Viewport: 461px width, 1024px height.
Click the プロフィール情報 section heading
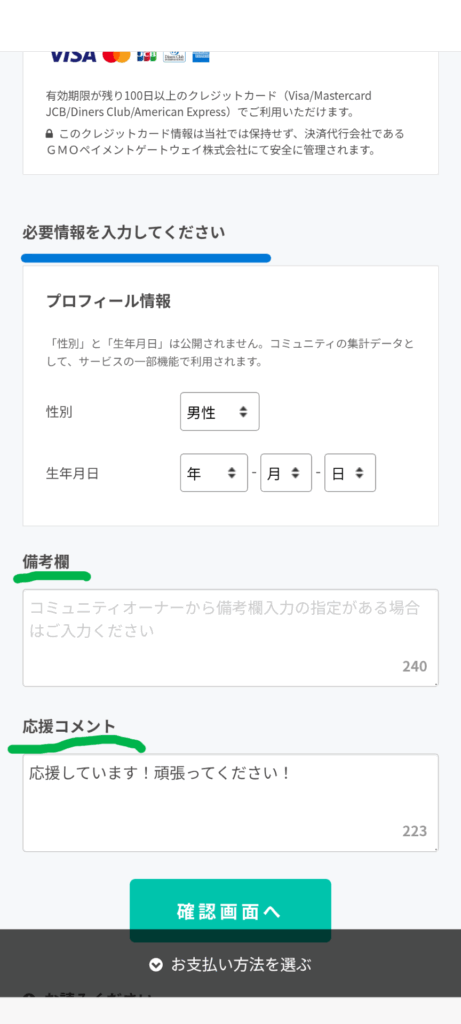(x=108, y=301)
